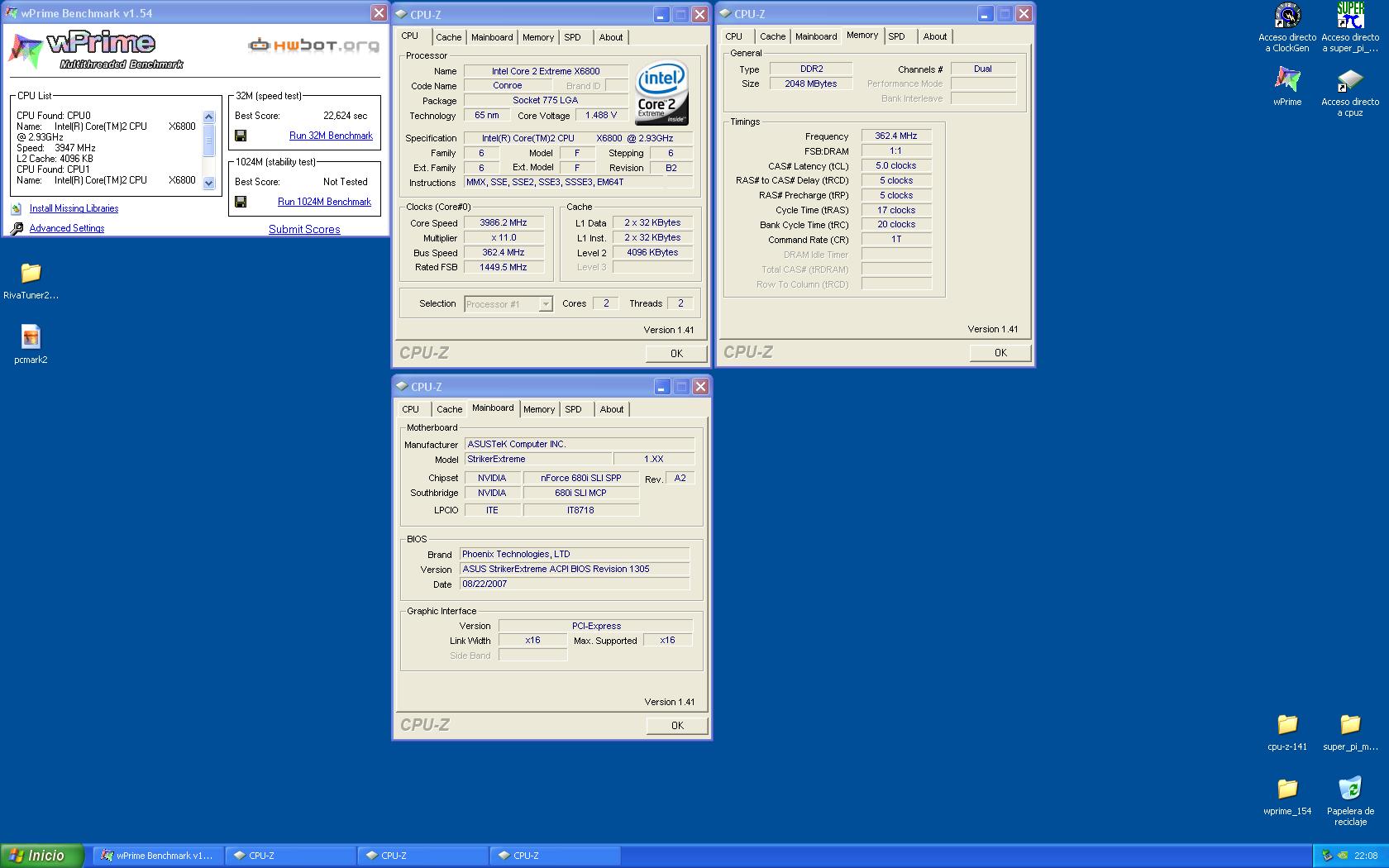Open Advanced Settings link
Image resolution: width=1389 pixels, height=868 pixels.
coord(67,228)
